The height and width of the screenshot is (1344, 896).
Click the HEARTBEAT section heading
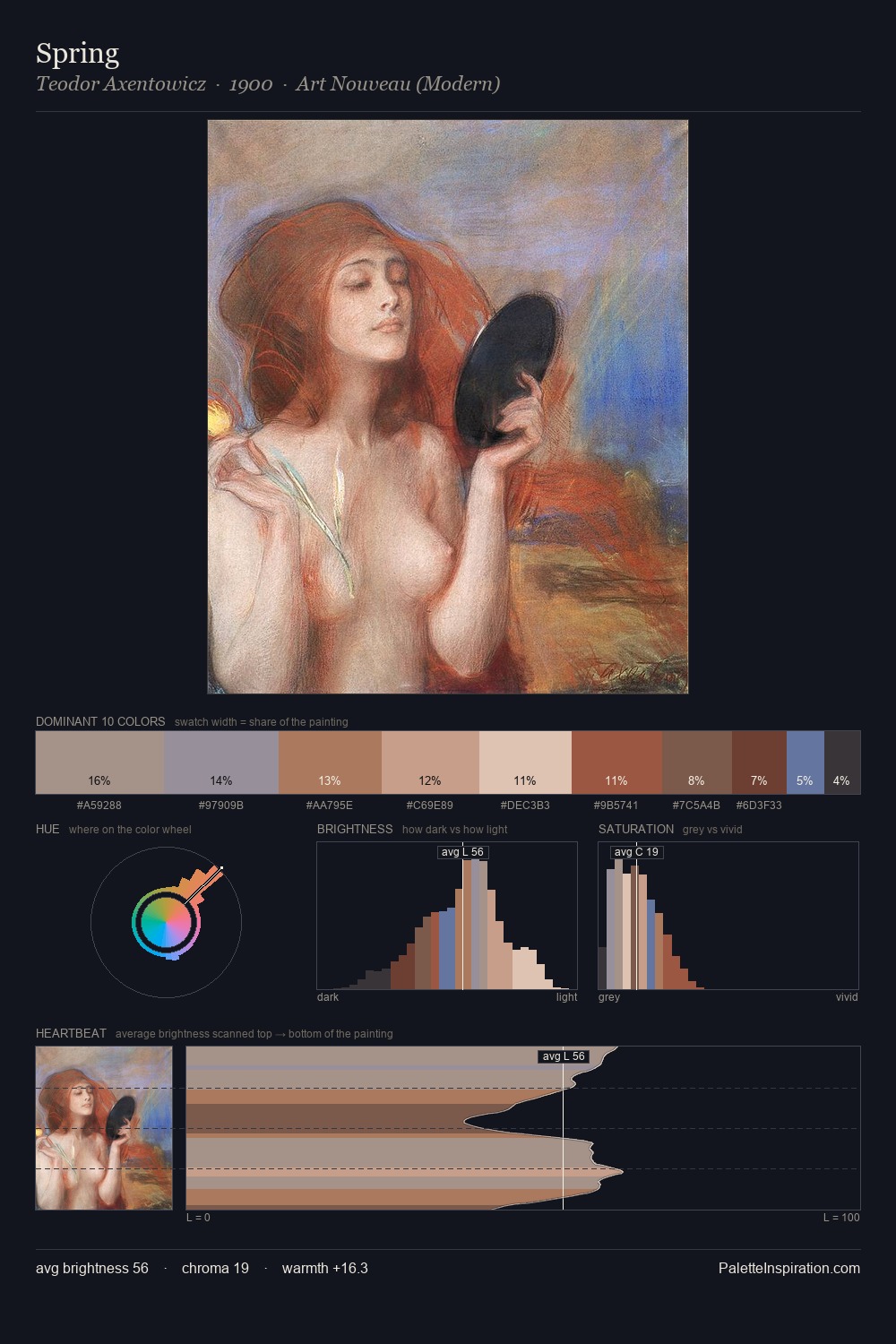tap(71, 1033)
